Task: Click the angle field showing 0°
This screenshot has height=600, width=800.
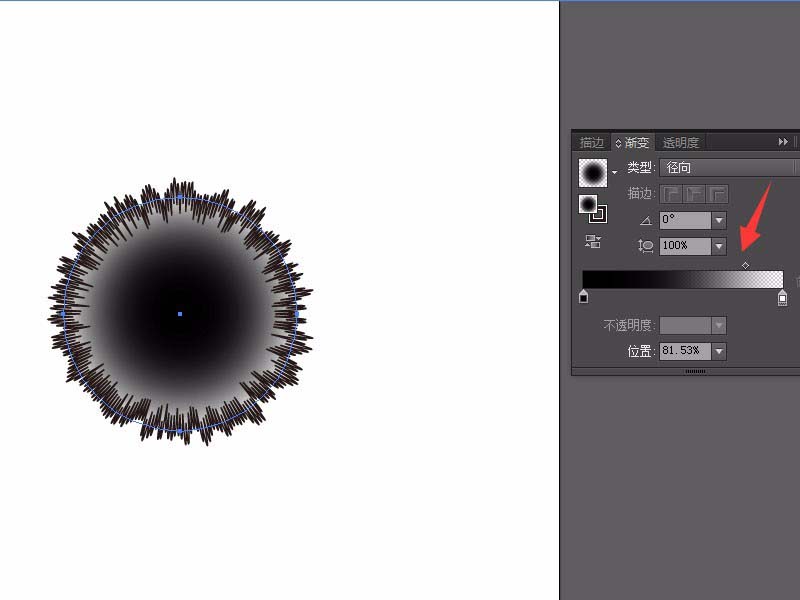Action: click(685, 220)
